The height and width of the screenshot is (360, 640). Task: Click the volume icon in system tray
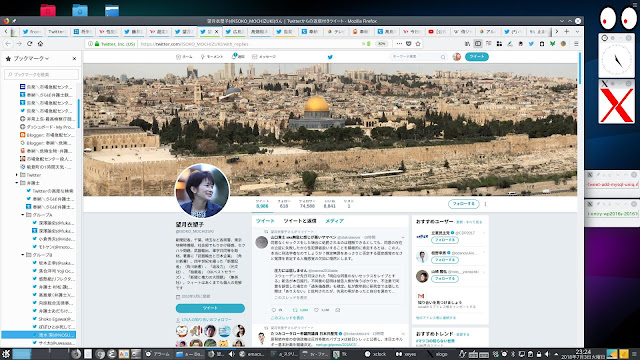click(x=547, y=354)
